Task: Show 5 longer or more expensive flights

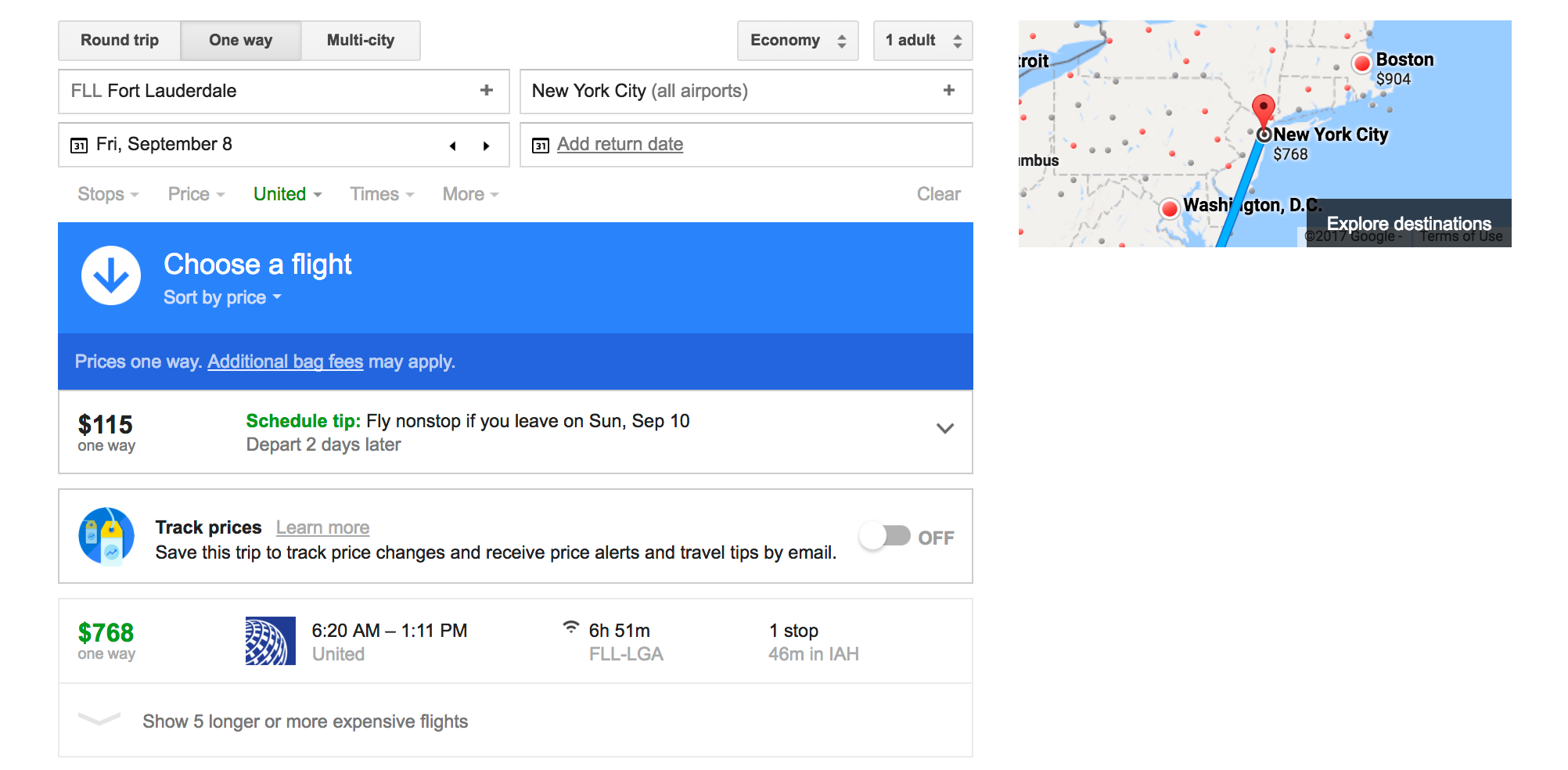Action: click(304, 721)
